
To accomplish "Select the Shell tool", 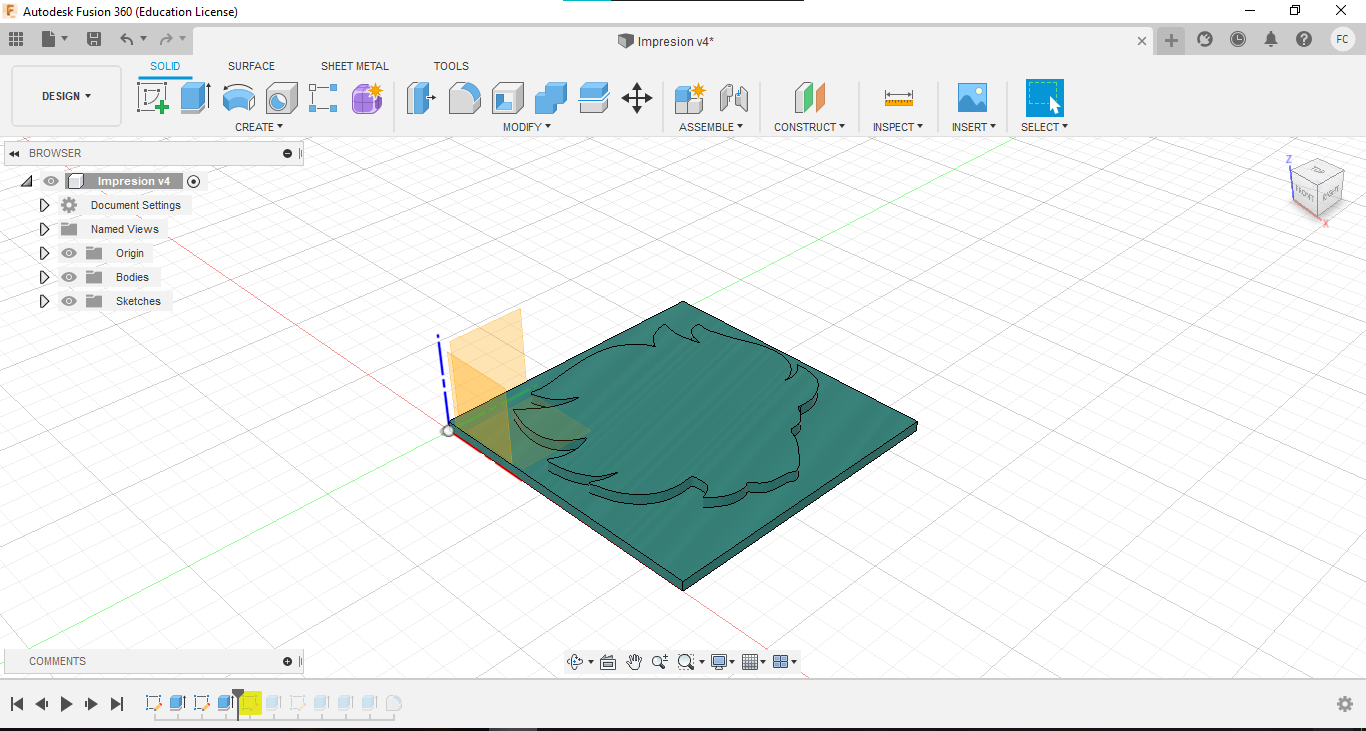I will [507, 98].
